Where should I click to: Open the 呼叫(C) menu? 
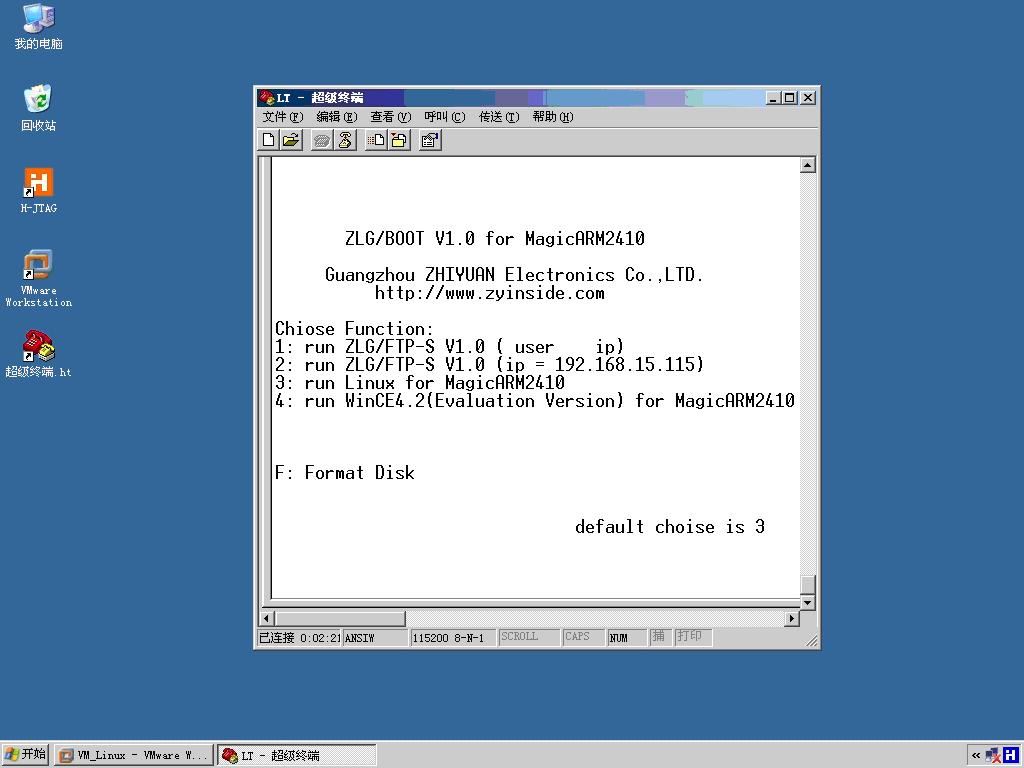(445, 117)
